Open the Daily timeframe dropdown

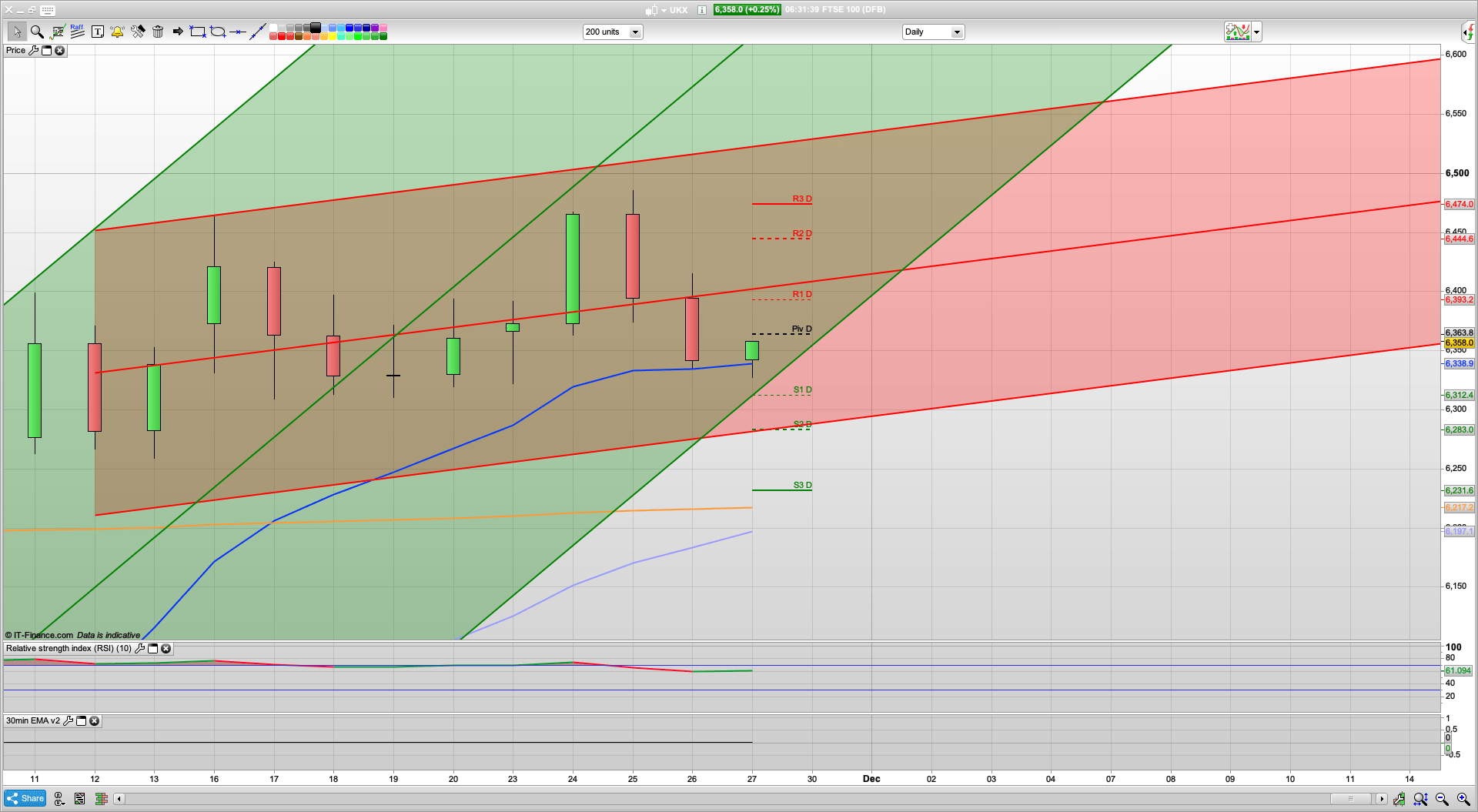coord(957,32)
